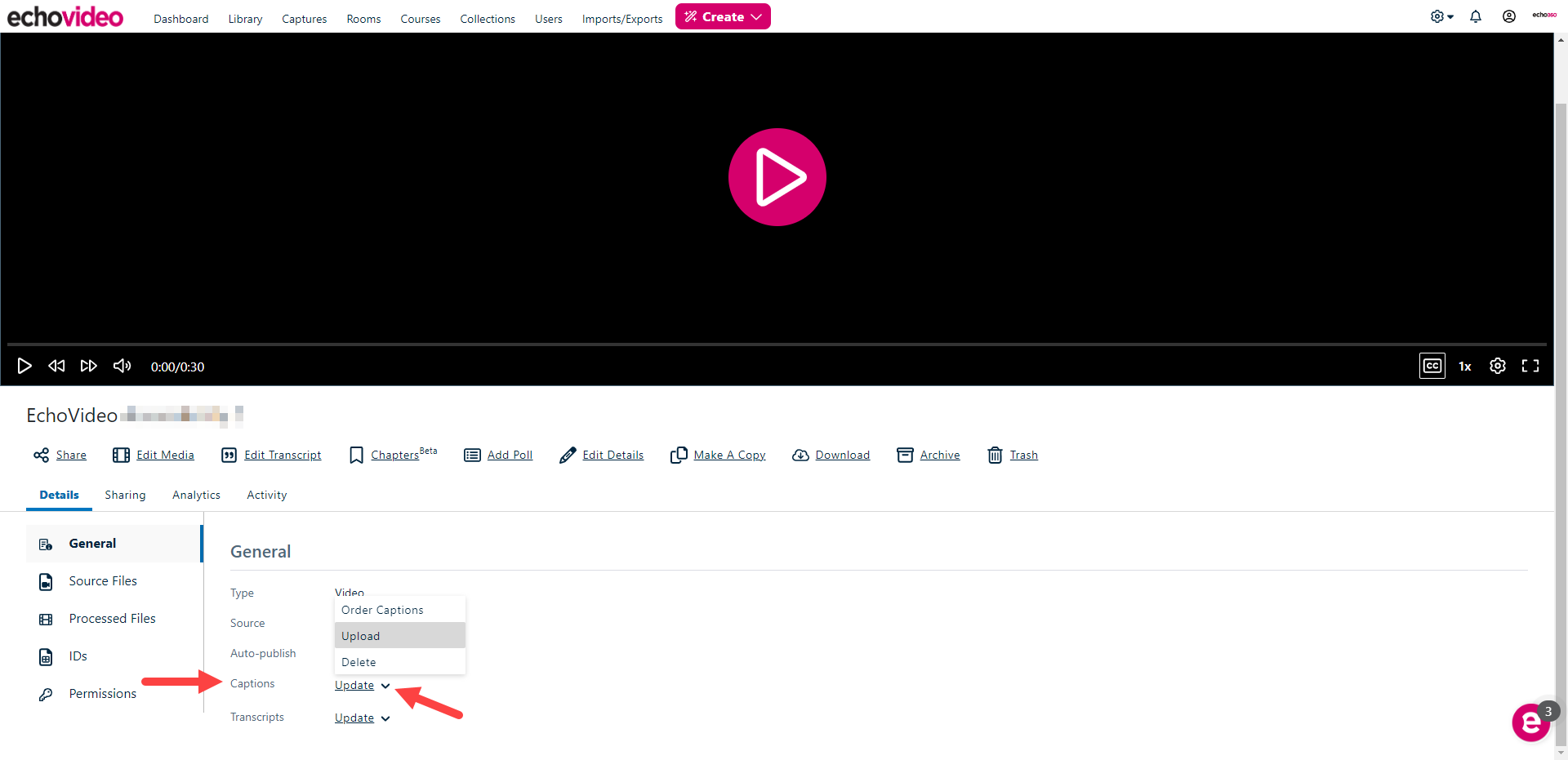The image size is (1568, 760).
Task: Open Users in the navigation
Action: pos(549,19)
